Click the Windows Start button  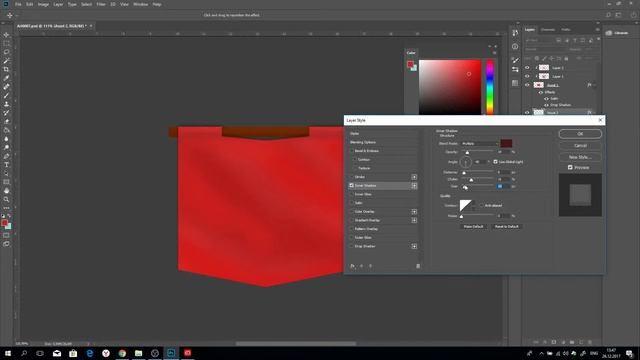[x=8, y=353]
